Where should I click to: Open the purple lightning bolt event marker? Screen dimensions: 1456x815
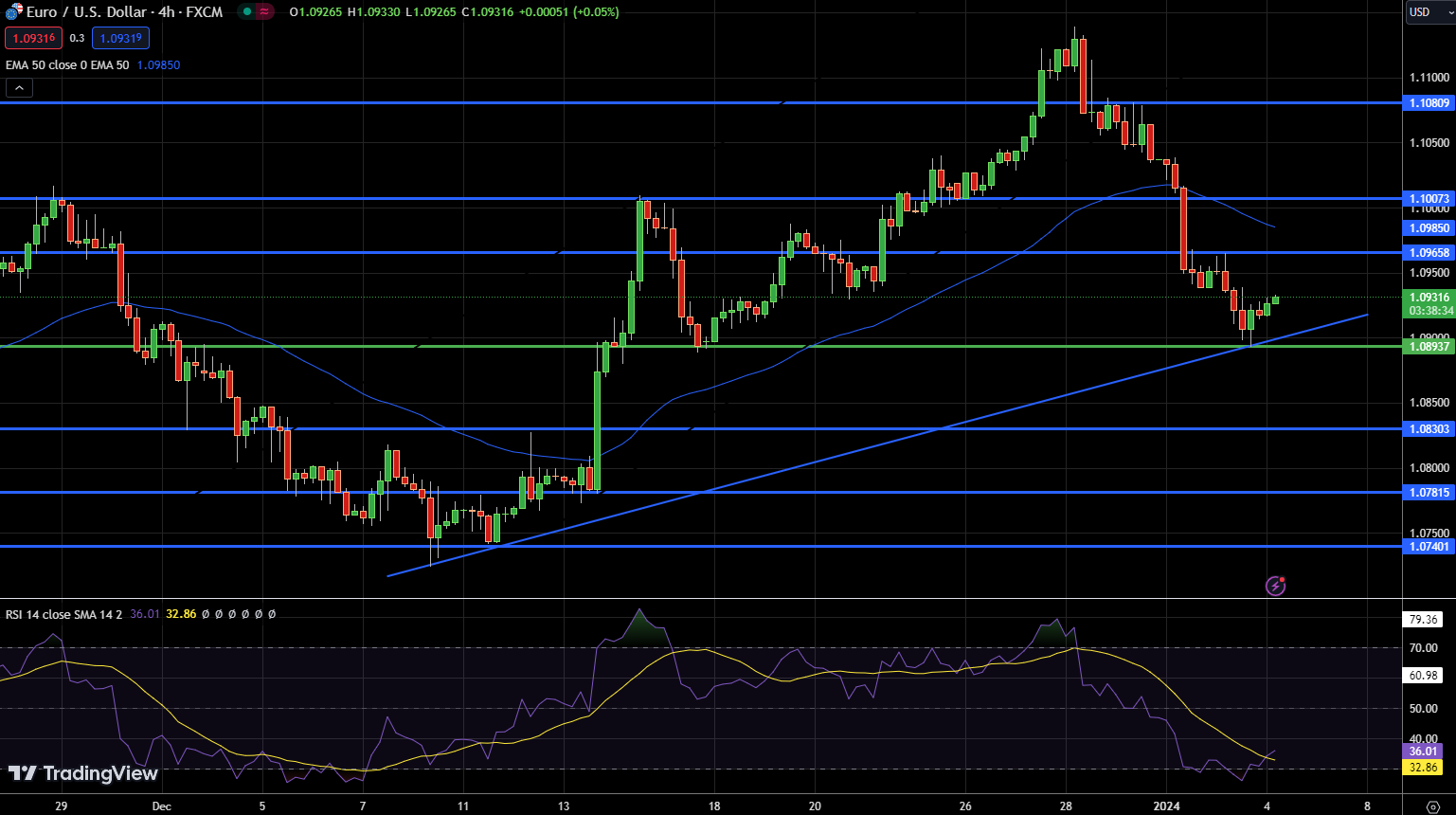[x=1275, y=586]
